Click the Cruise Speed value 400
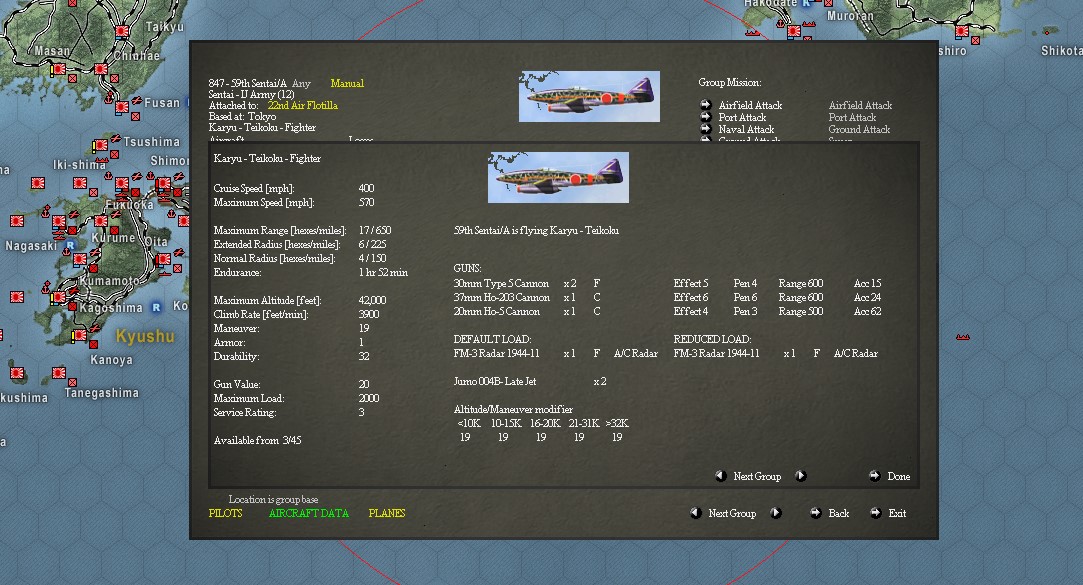 (366, 189)
